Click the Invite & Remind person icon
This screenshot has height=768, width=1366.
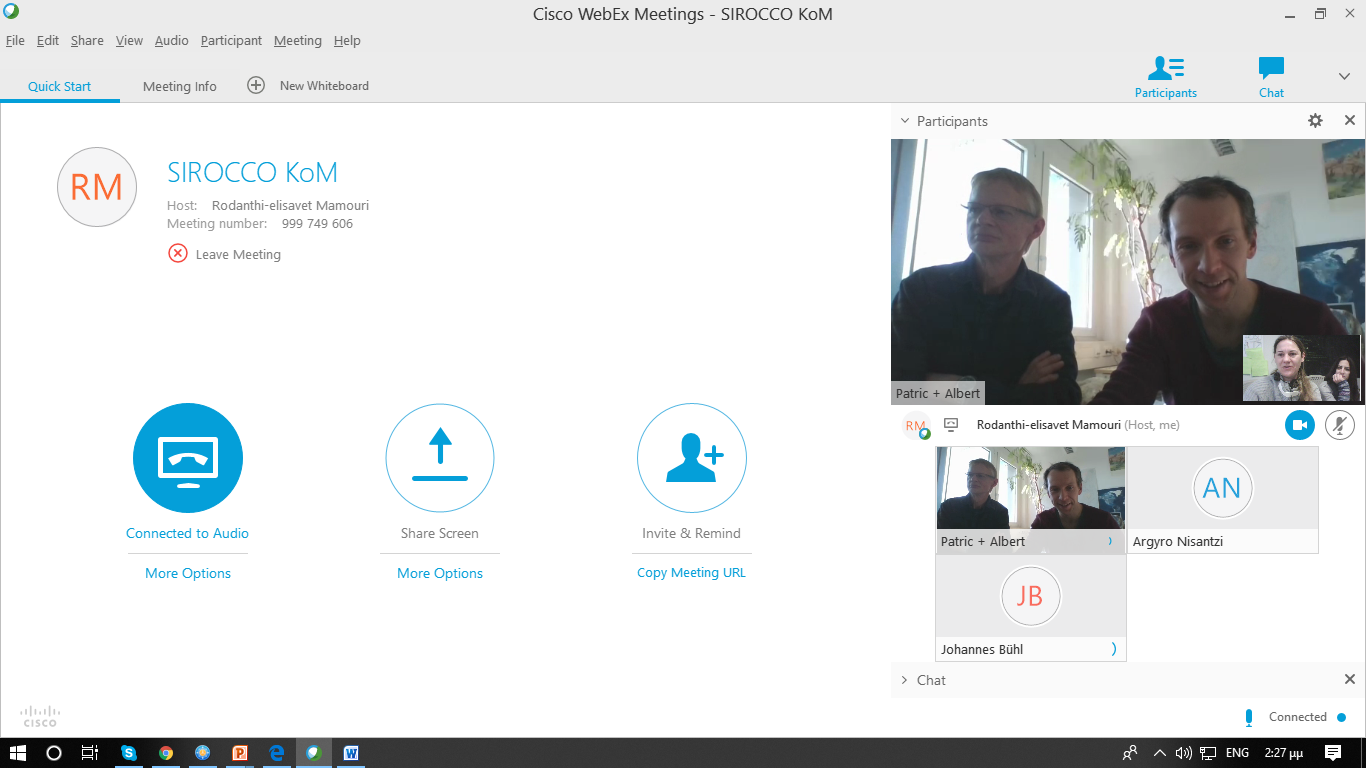click(692, 458)
